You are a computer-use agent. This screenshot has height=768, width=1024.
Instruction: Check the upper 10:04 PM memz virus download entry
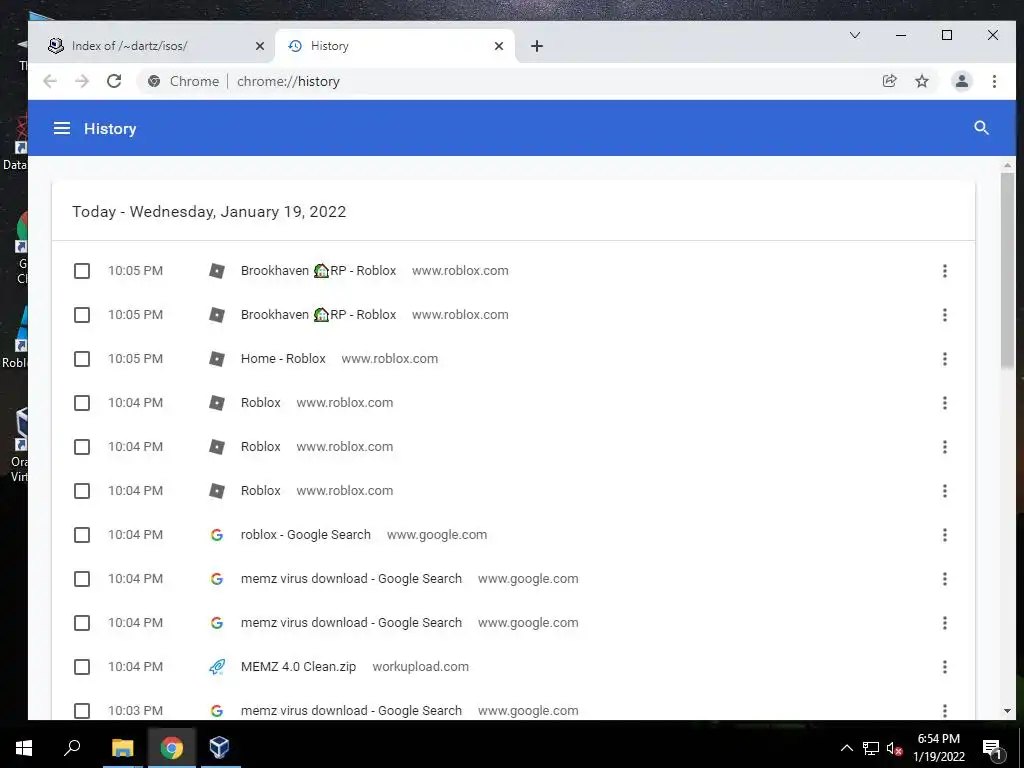82,579
